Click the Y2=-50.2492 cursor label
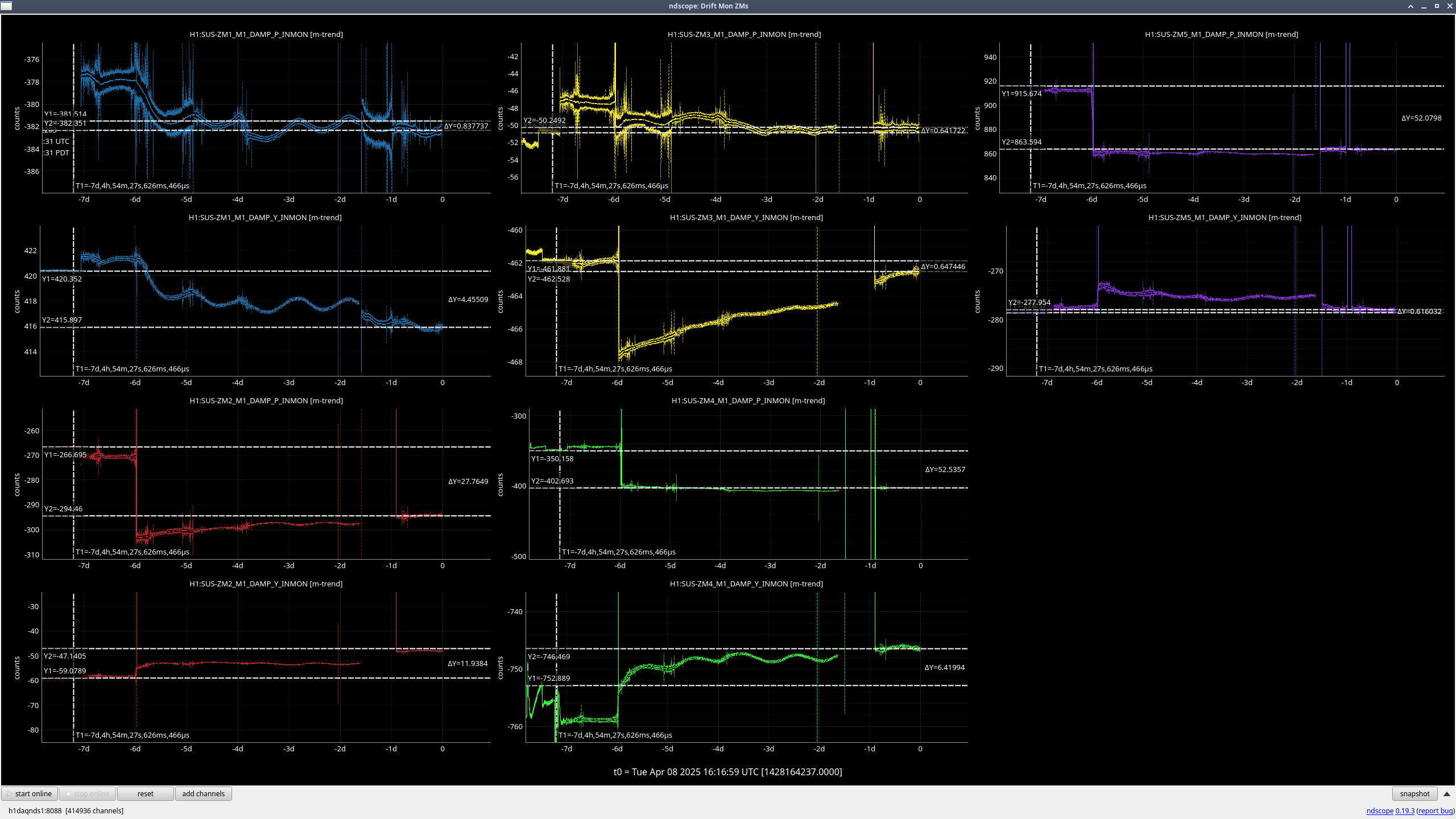Screen dimensions: 1456x819 (x=545, y=120)
